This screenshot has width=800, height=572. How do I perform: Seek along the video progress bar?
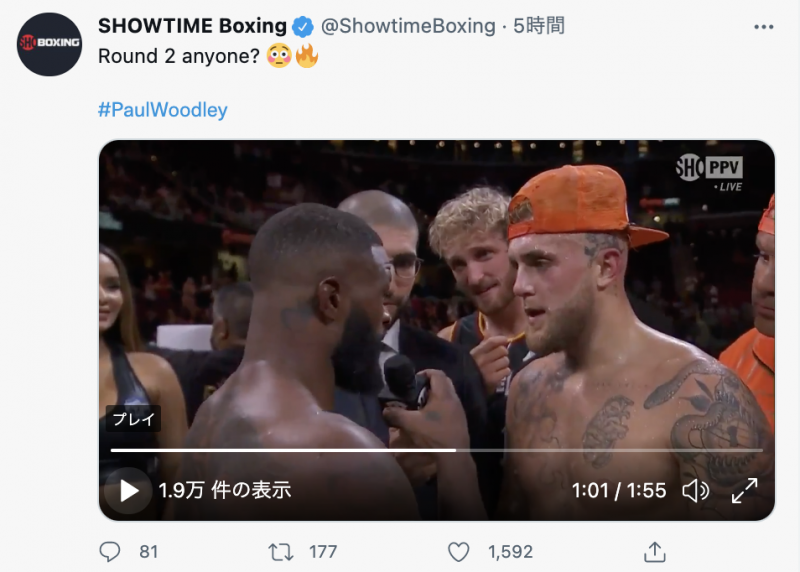tap(437, 450)
